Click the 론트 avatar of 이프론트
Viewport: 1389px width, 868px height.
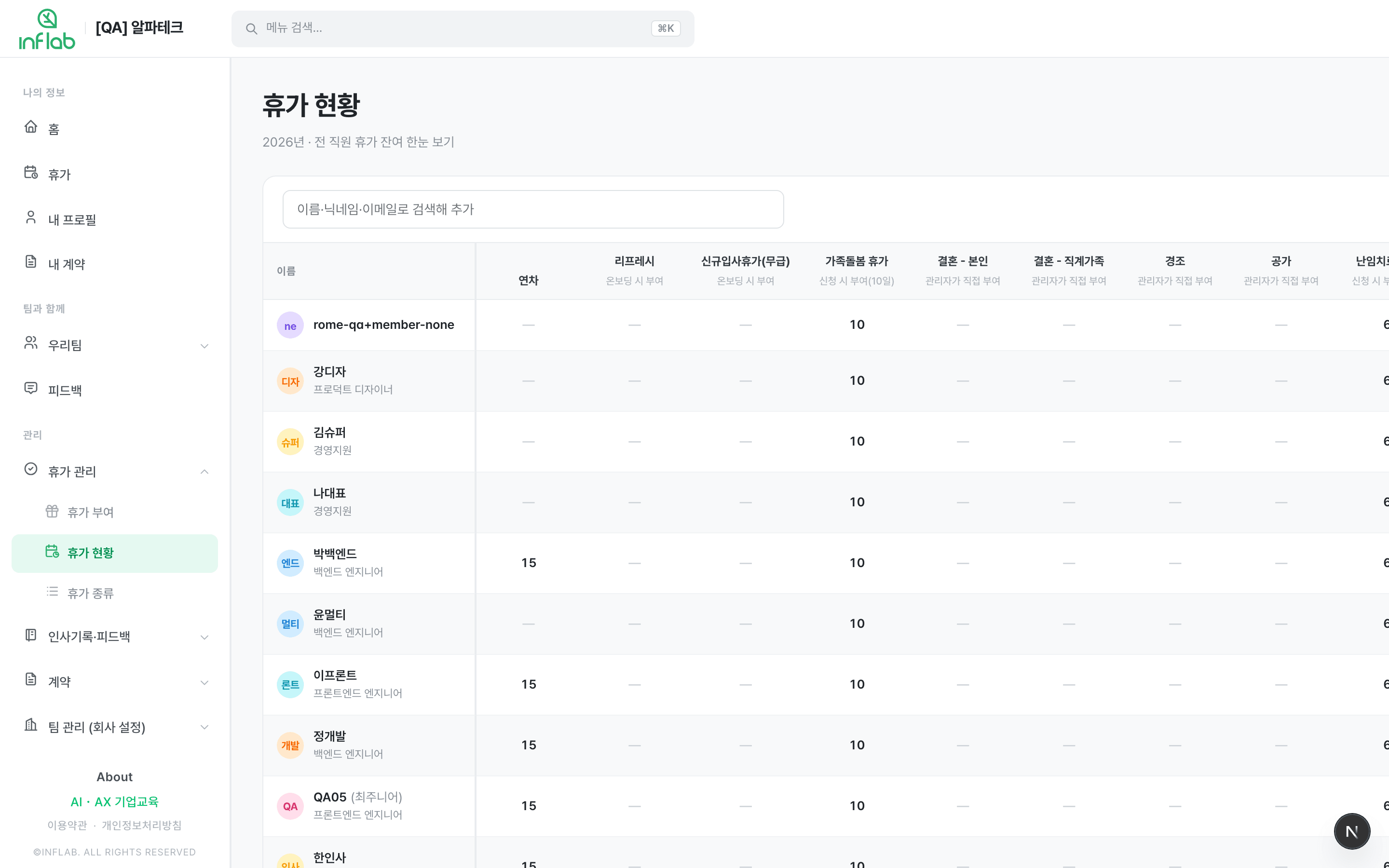coord(290,685)
